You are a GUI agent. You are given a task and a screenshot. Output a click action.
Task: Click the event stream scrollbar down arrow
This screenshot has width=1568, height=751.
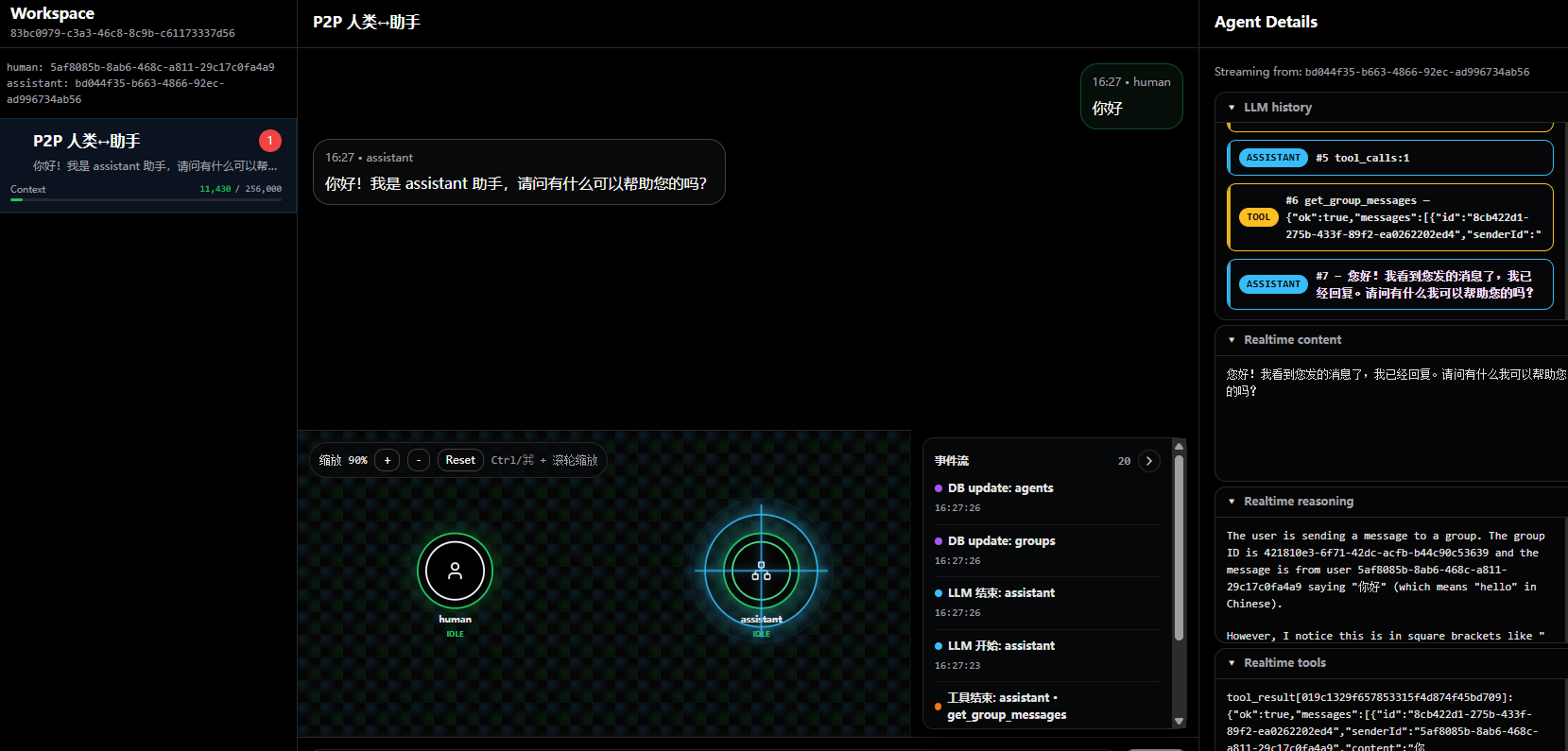click(x=1179, y=721)
